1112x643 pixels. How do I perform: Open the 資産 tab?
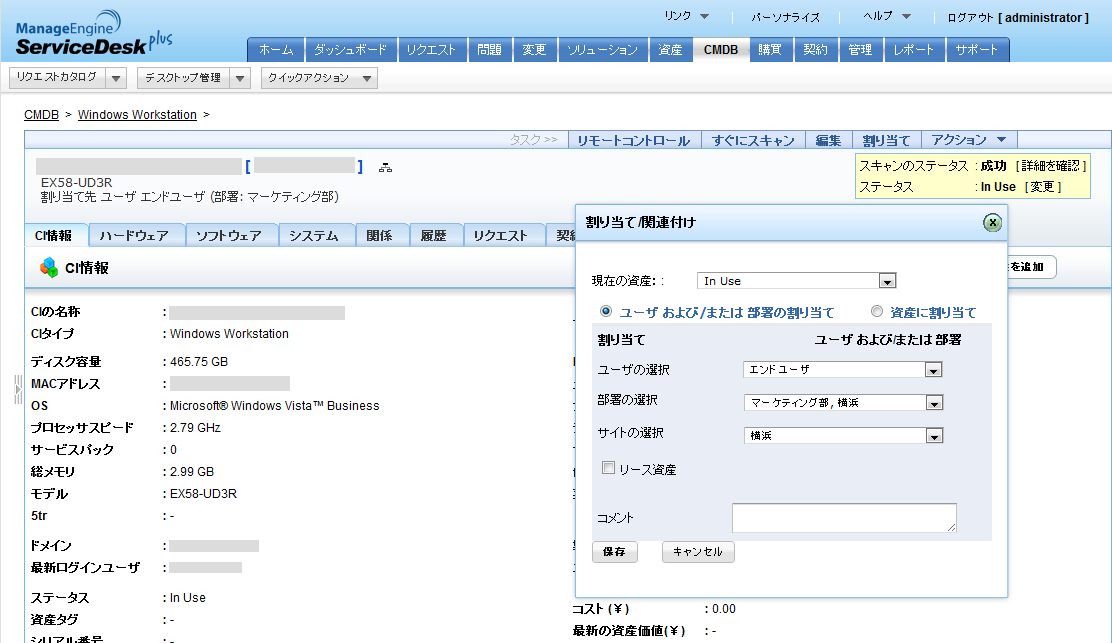[670, 50]
